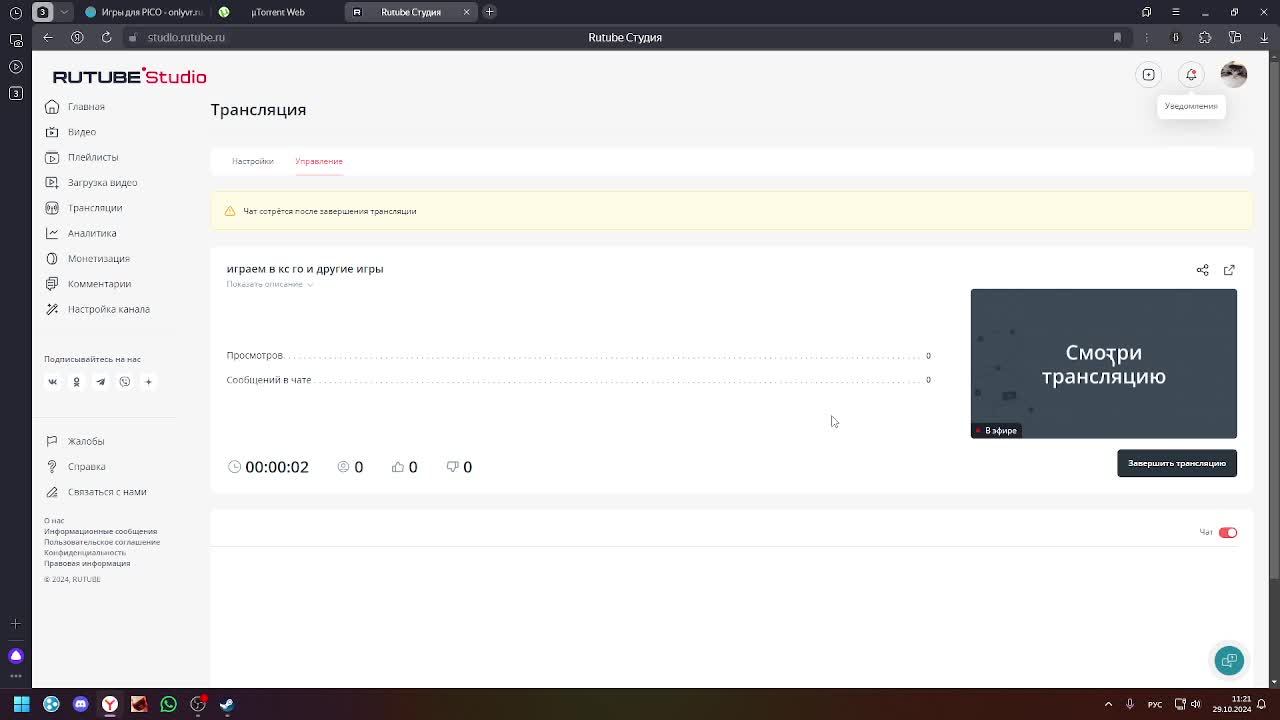The height and width of the screenshot is (720, 1280).
Task: Open the Уведомления bell notifications
Action: tap(1191, 75)
